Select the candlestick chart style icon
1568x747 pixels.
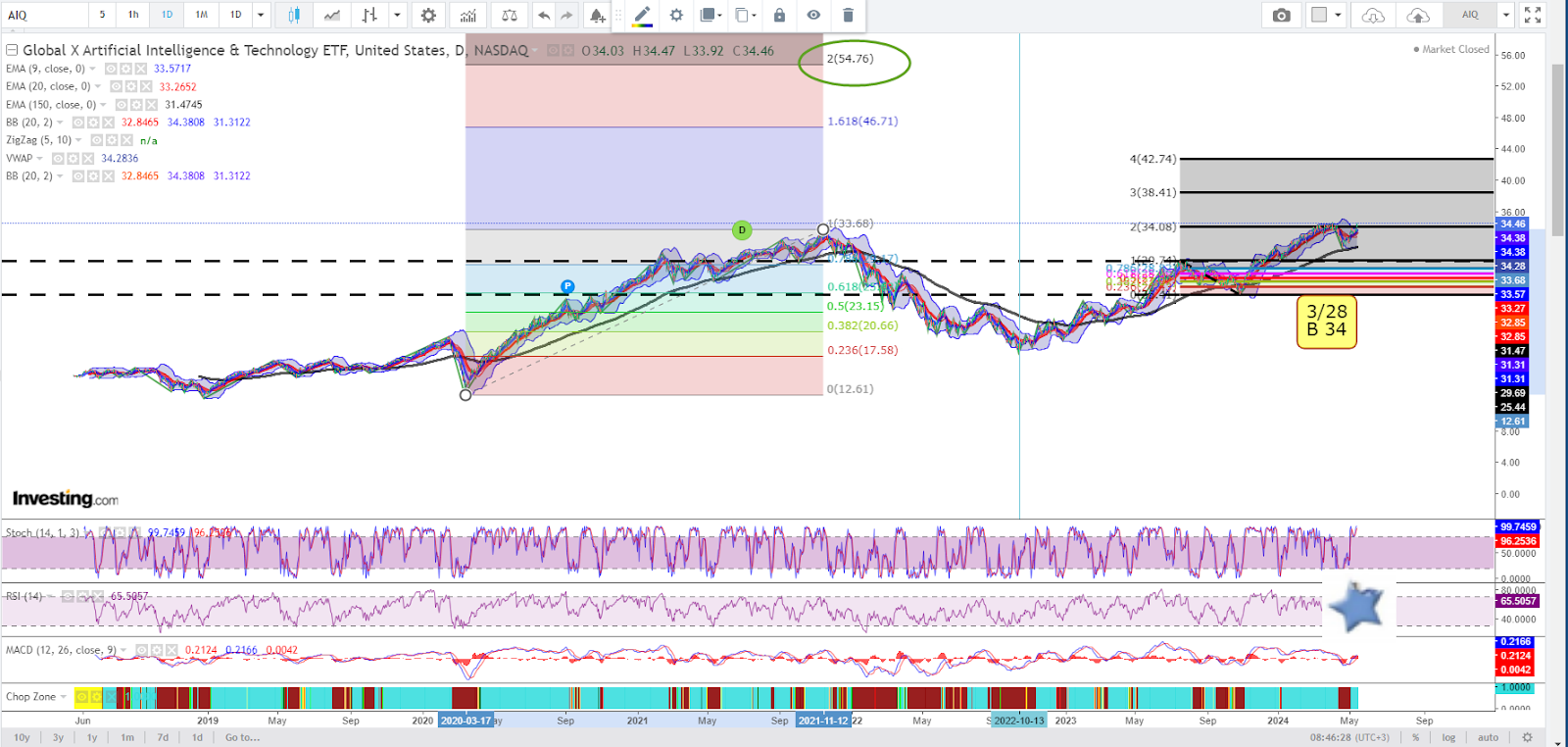[x=293, y=15]
